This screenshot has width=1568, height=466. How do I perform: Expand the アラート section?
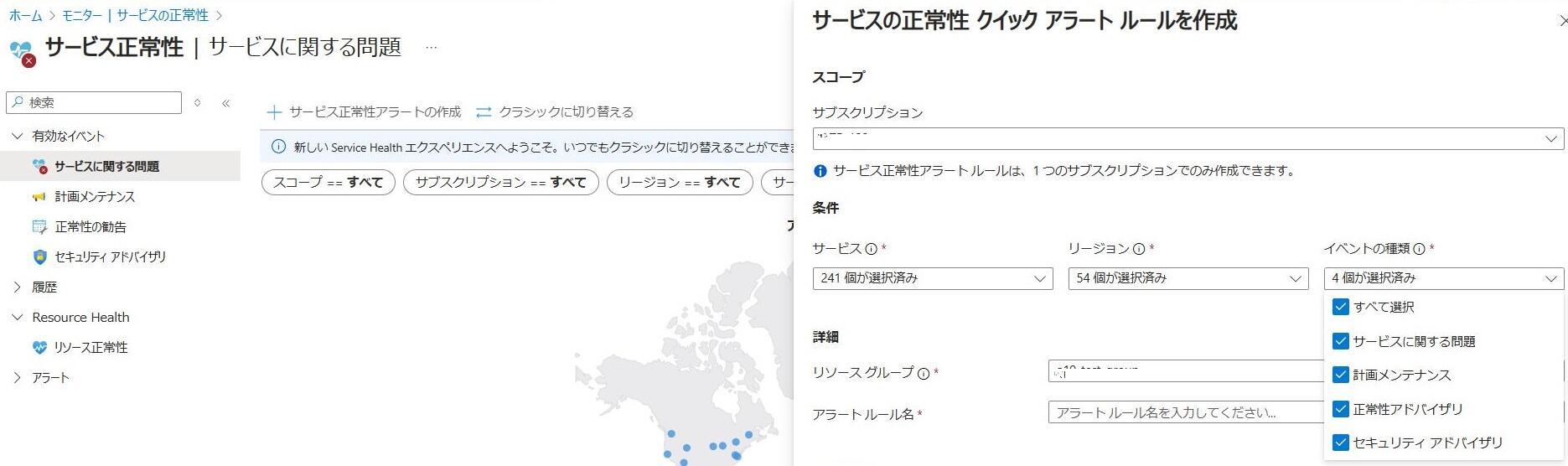(17, 378)
